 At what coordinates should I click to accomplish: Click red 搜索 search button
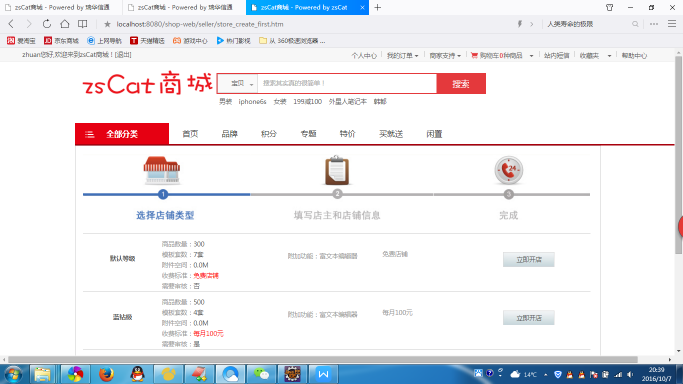pyautogui.click(x=461, y=83)
